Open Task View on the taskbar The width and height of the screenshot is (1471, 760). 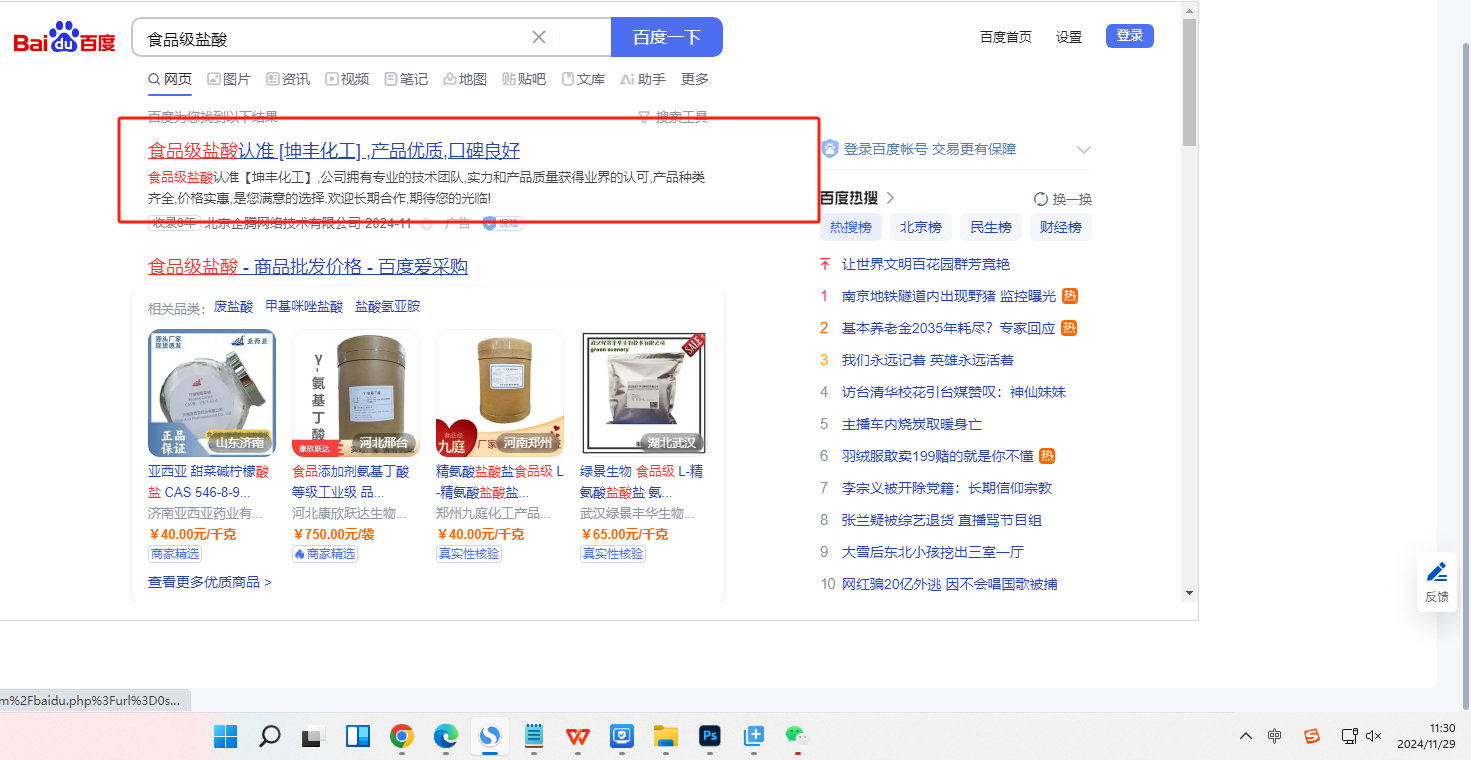(x=314, y=737)
